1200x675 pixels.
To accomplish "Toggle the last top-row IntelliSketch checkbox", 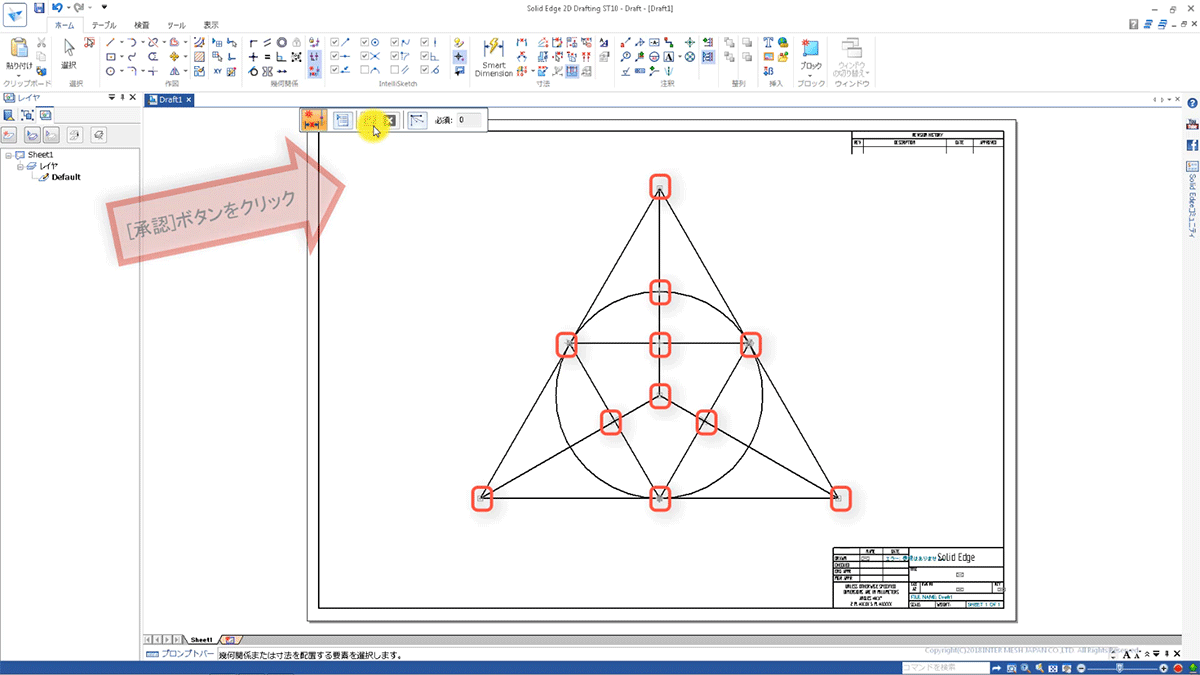I will coord(426,43).
